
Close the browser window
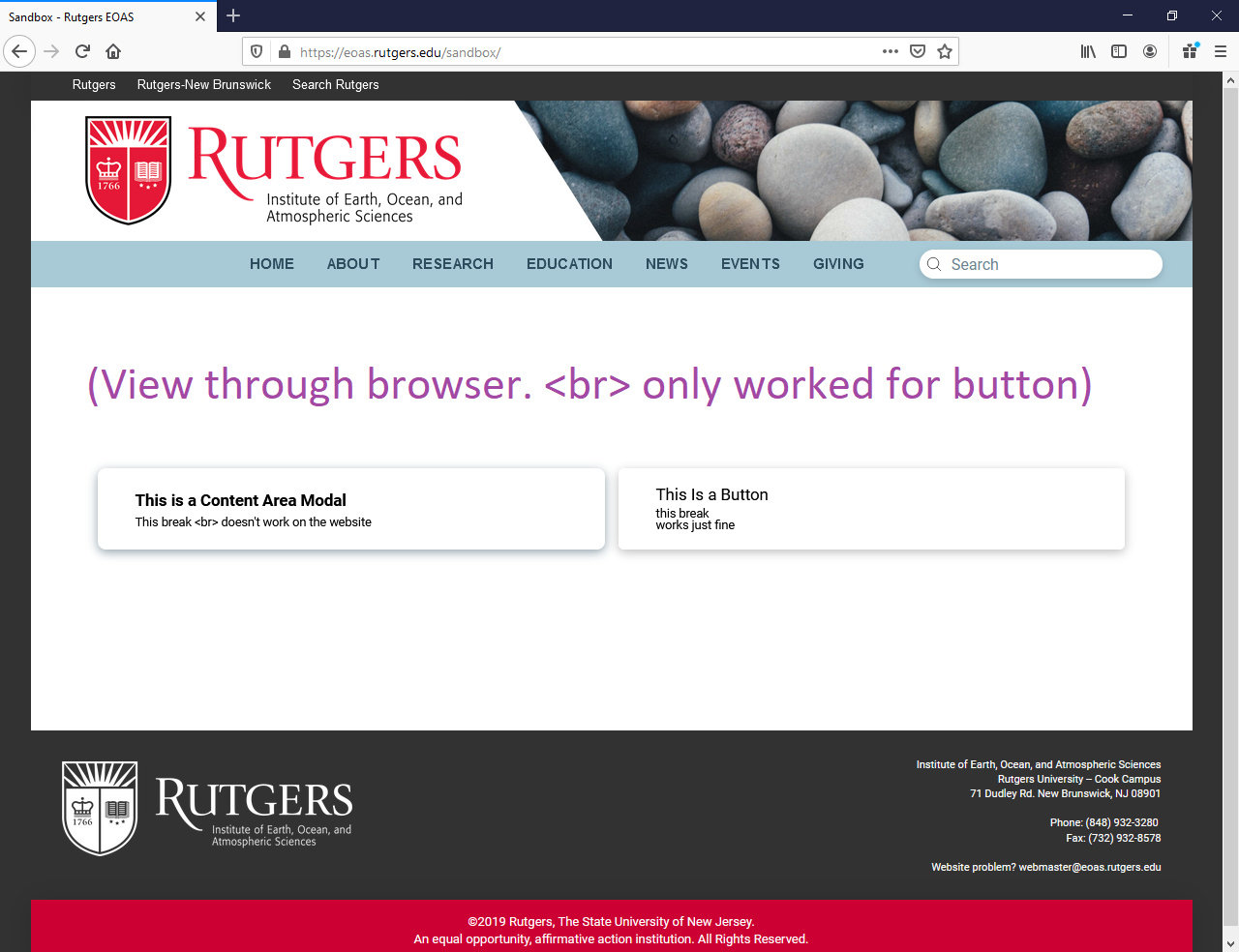tap(1217, 15)
